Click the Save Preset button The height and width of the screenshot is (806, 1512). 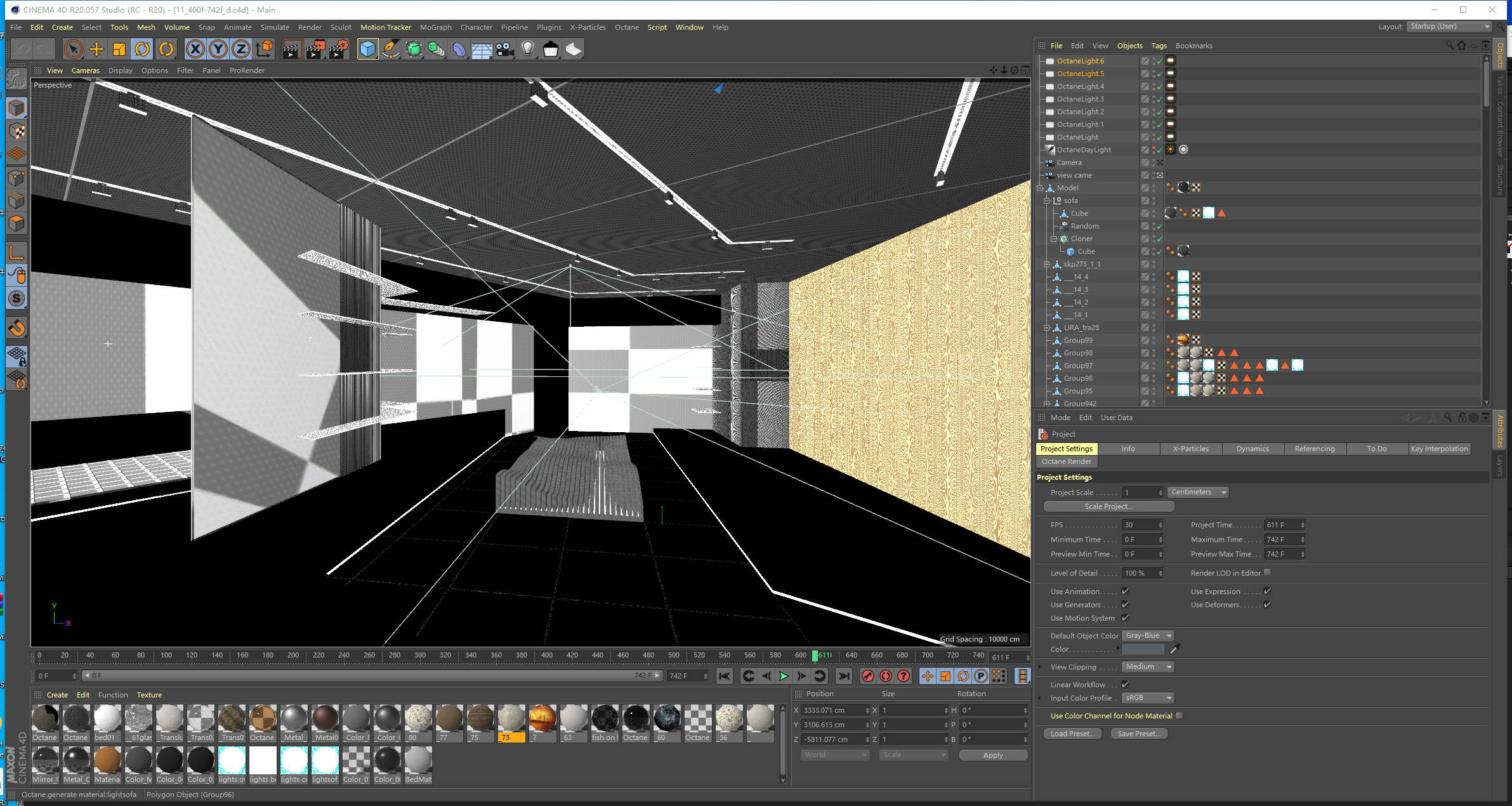click(1140, 733)
